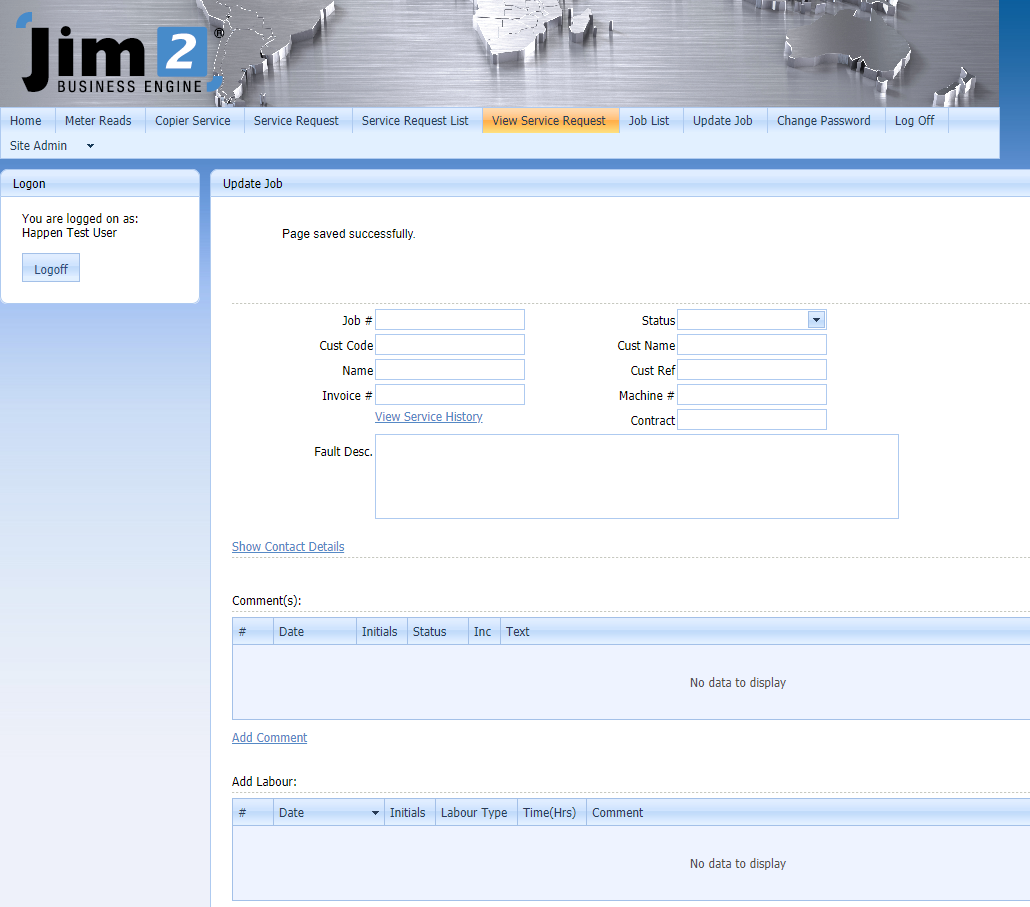This screenshot has width=1030, height=907.
Task: Open the Meter Reads tab
Action: [98, 121]
